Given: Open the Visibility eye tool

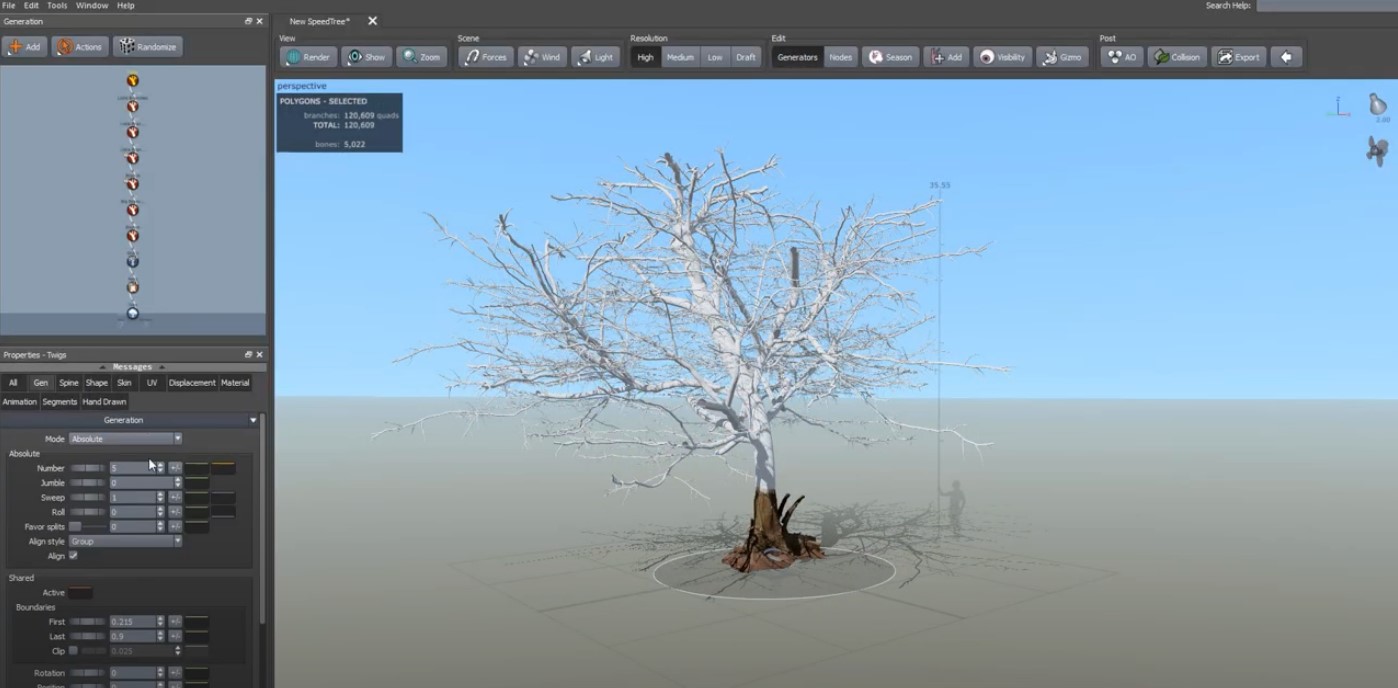Looking at the screenshot, I should [x=1003, y=57].
